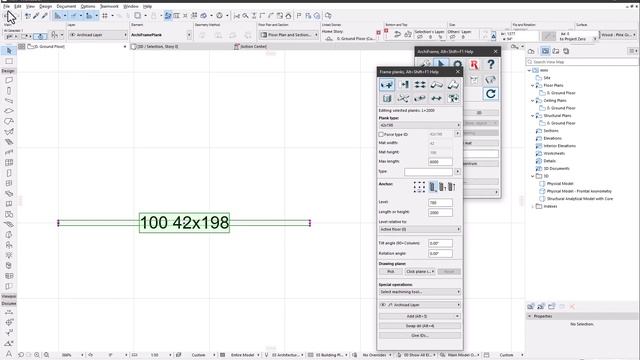Click the Swap dir (Alt+4) button
640x360 pixels.
(x=420, y=326)
